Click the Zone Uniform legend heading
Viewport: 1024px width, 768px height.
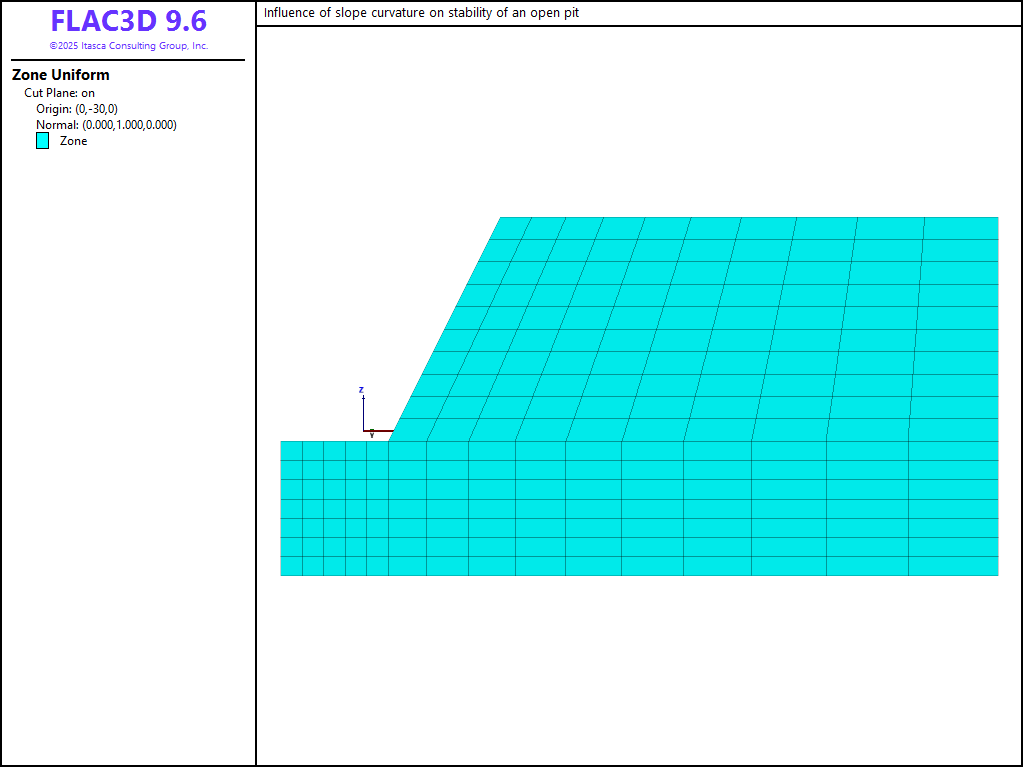[x=61, y=75]
